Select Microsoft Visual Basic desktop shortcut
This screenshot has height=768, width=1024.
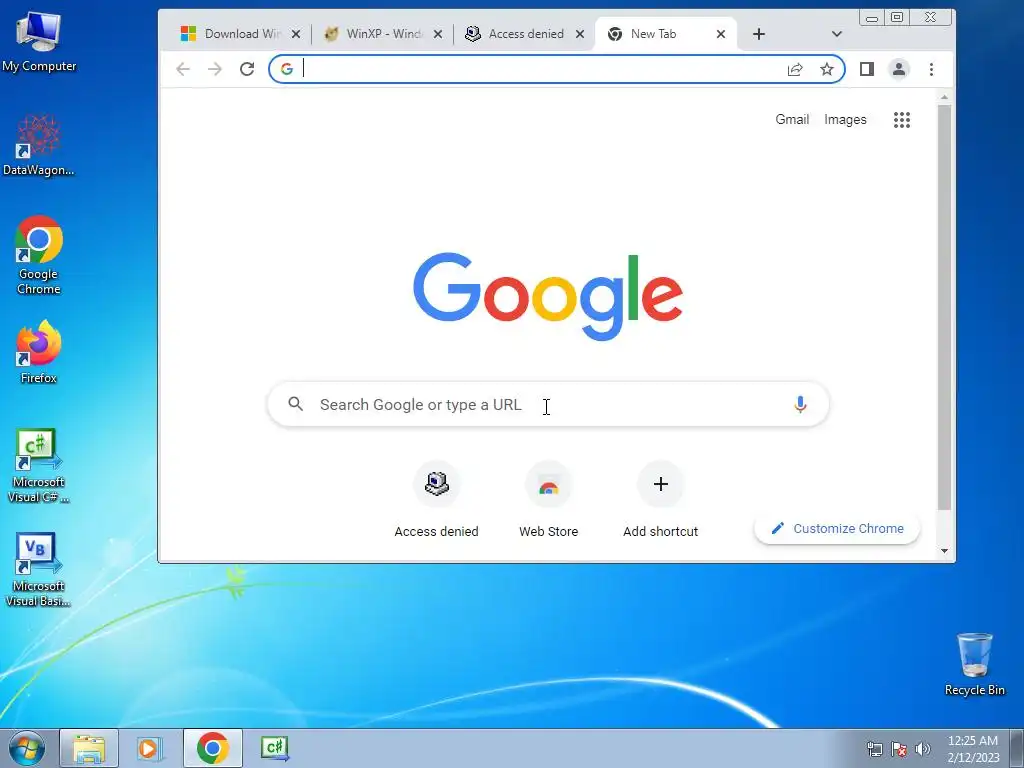(x=39, y=570)
